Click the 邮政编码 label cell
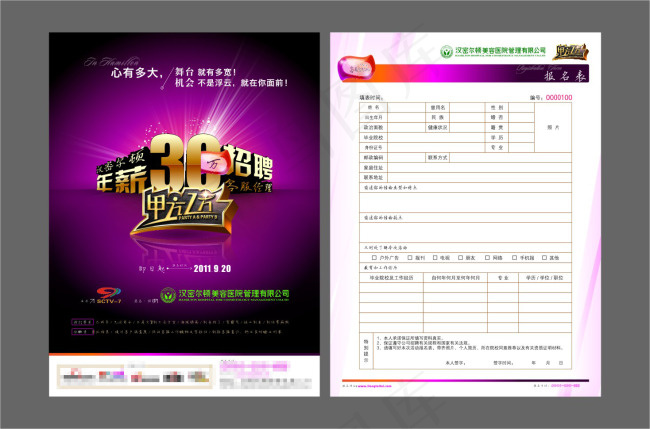 tap(373, 158)
